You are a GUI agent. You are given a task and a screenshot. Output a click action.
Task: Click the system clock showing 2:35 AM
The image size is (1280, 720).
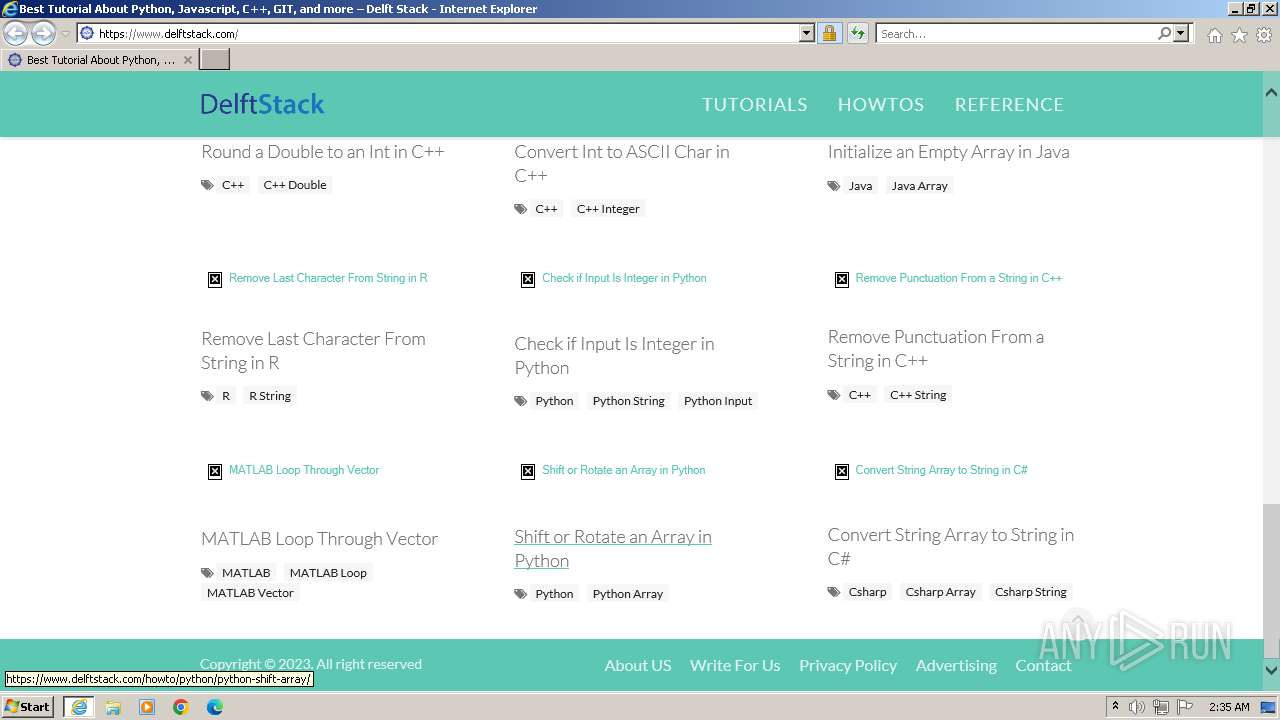(1229, 707)
